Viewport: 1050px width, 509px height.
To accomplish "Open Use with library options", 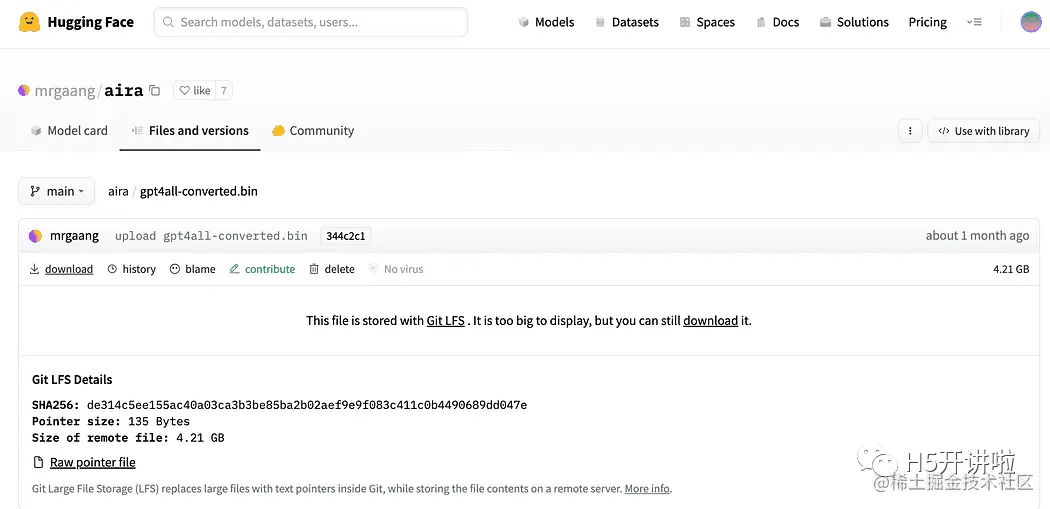I will [x=983, y=131].
